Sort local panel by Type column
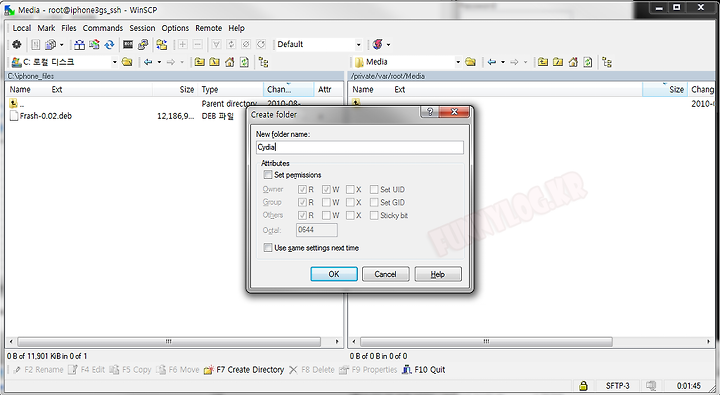 231,90
